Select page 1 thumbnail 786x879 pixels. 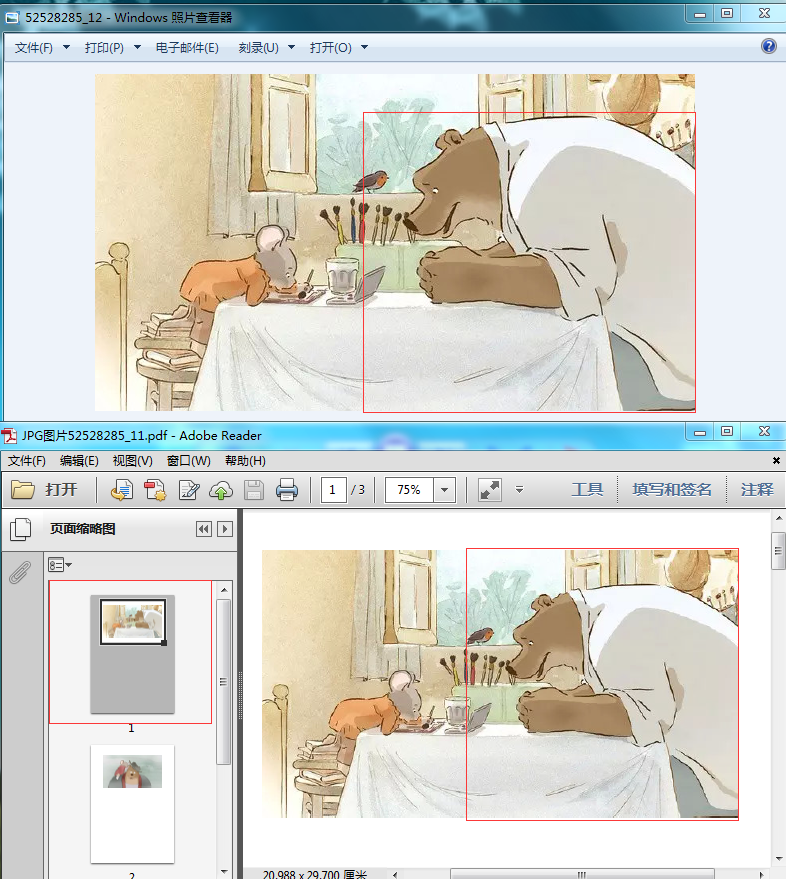133,653
